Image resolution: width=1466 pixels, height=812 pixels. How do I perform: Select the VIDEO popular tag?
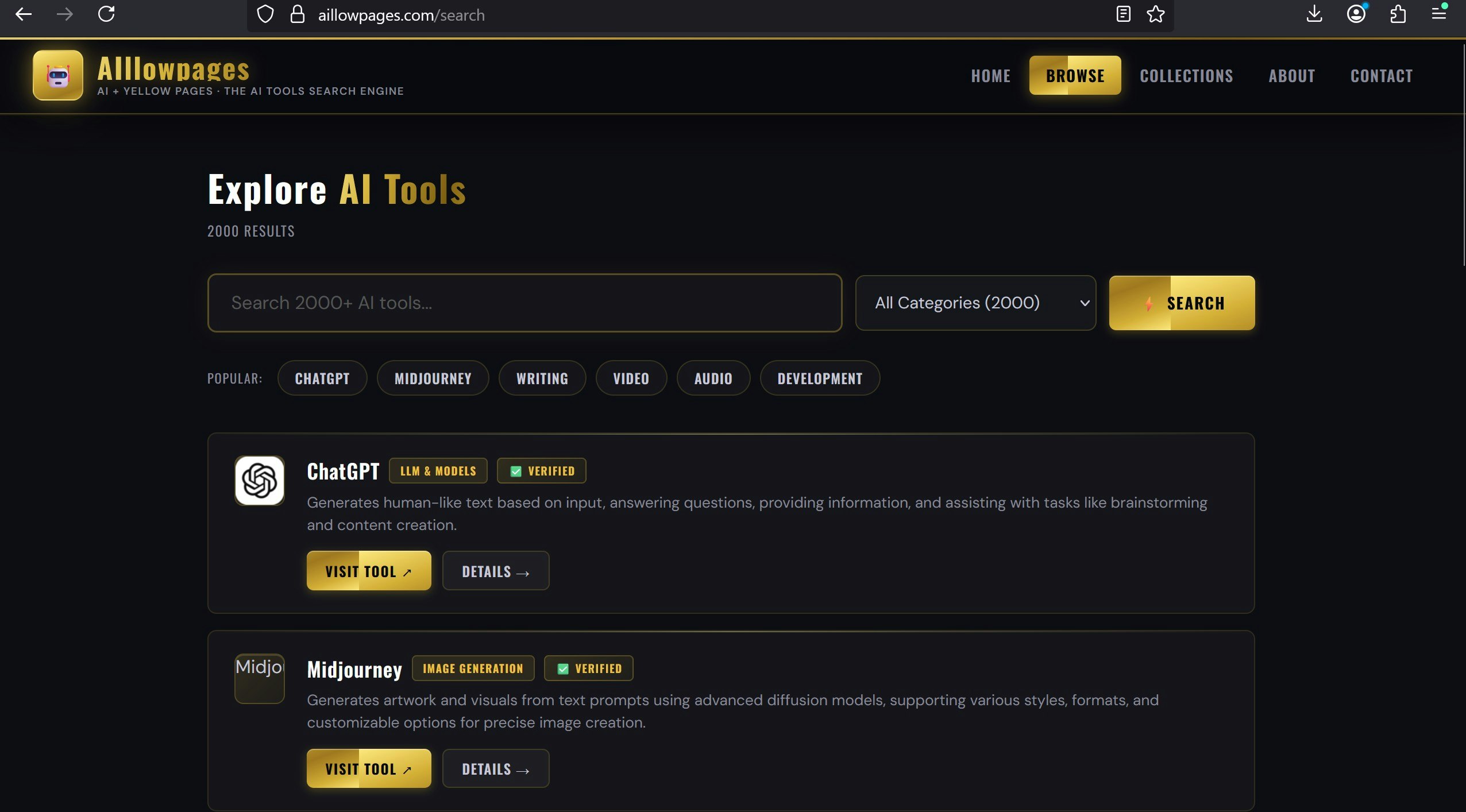coord(631,378)
